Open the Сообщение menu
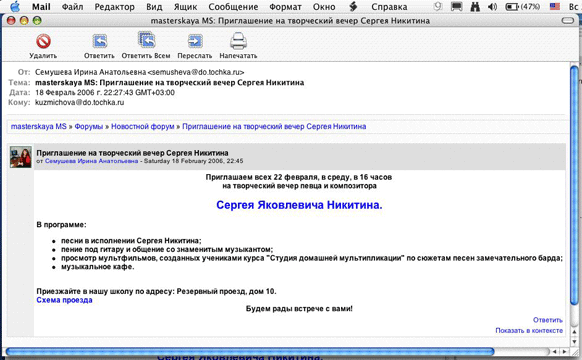This screenshot has width=582, height=360. pos(233,7)
